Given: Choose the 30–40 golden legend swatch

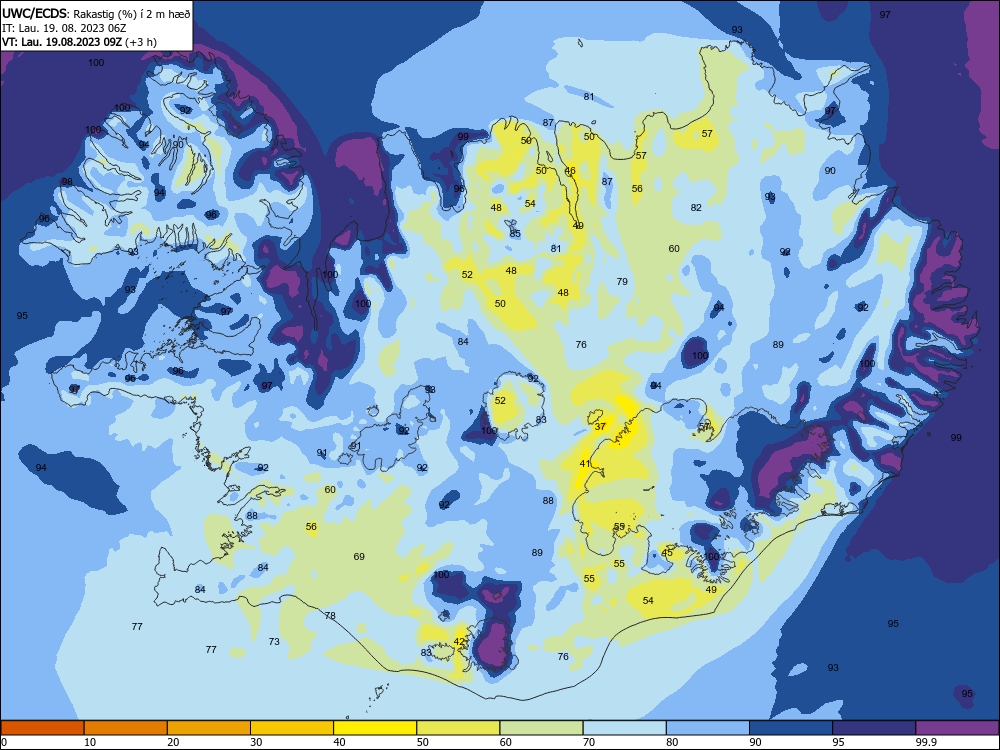Looking at the screenshot, I should 292,728.
